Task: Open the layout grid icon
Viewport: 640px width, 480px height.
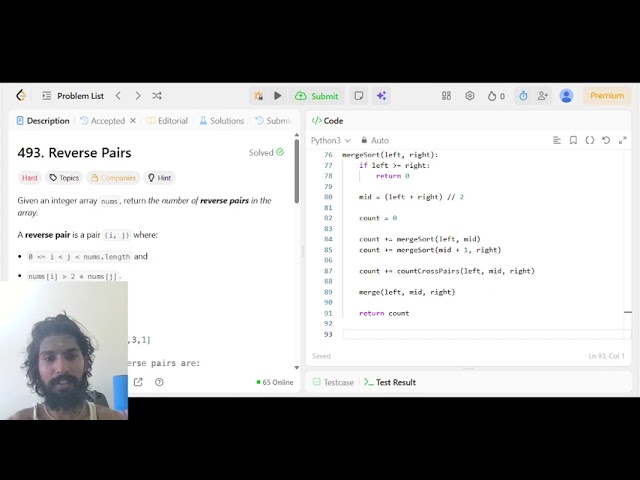Action: 447,96
